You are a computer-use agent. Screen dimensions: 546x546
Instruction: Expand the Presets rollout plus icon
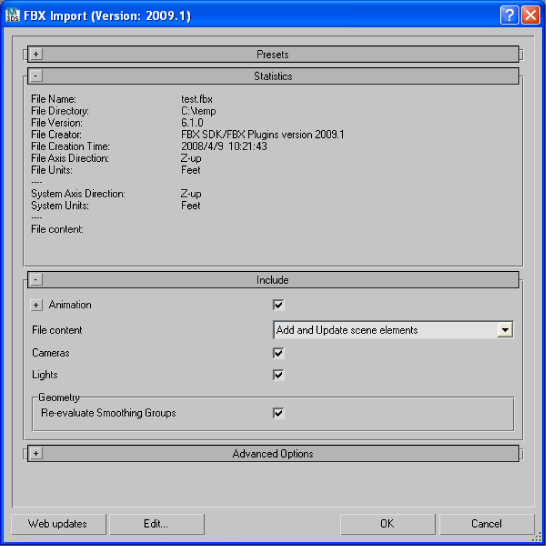(36, 54)
